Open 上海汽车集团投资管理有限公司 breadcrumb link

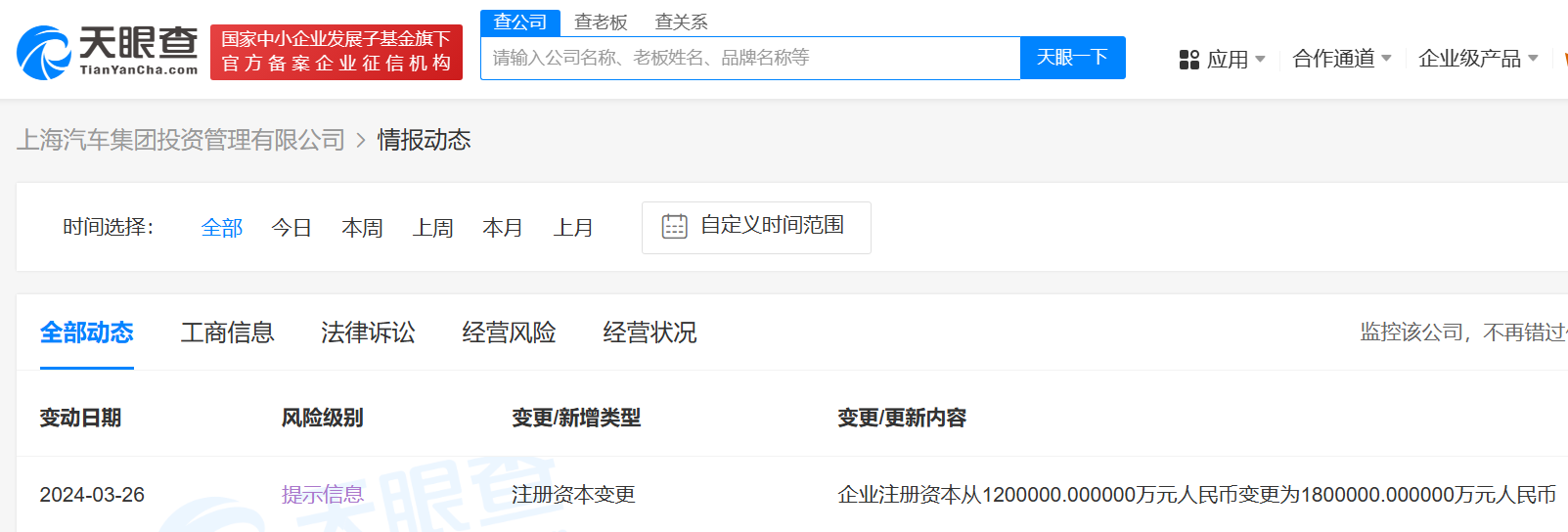[181, 140]
